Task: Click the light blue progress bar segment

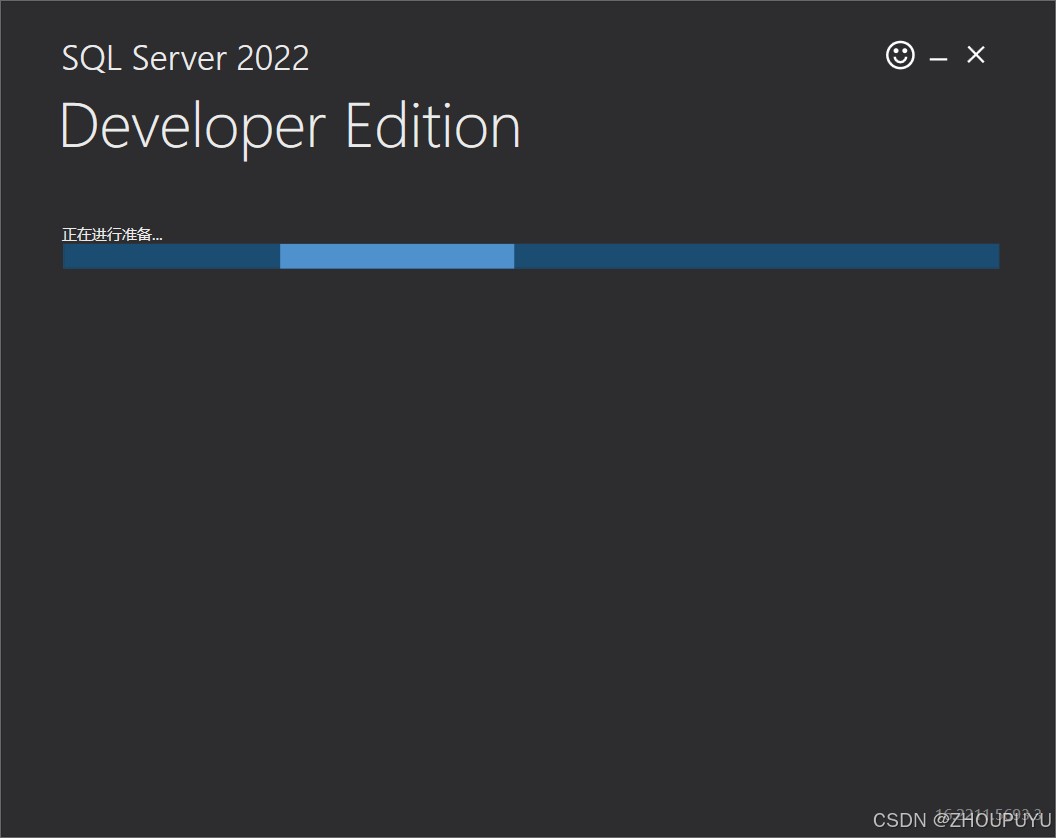Action: (x=397, y=256)
